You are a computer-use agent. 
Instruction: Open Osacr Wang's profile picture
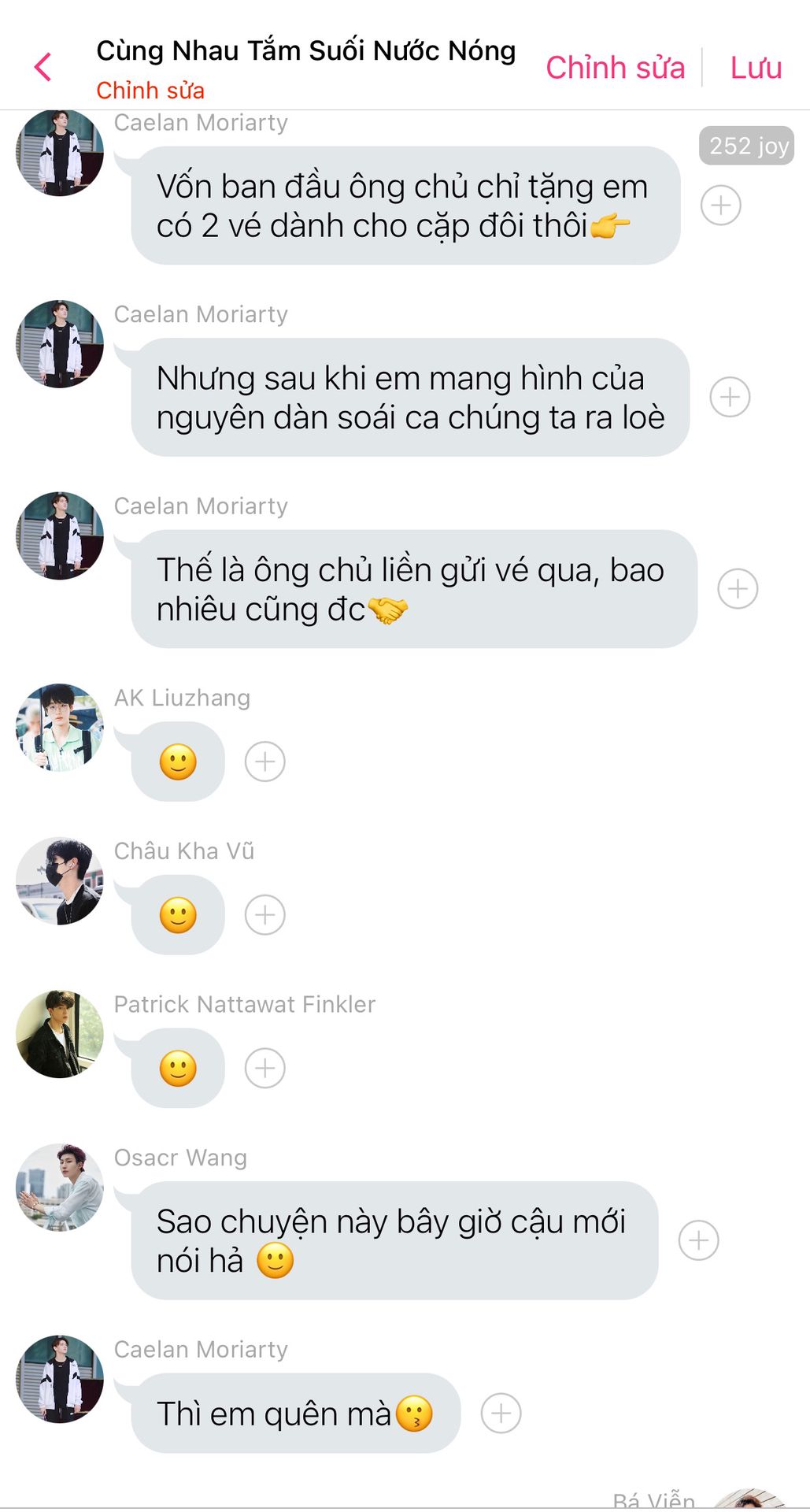pyautogui.click(x=60, y=1188)
